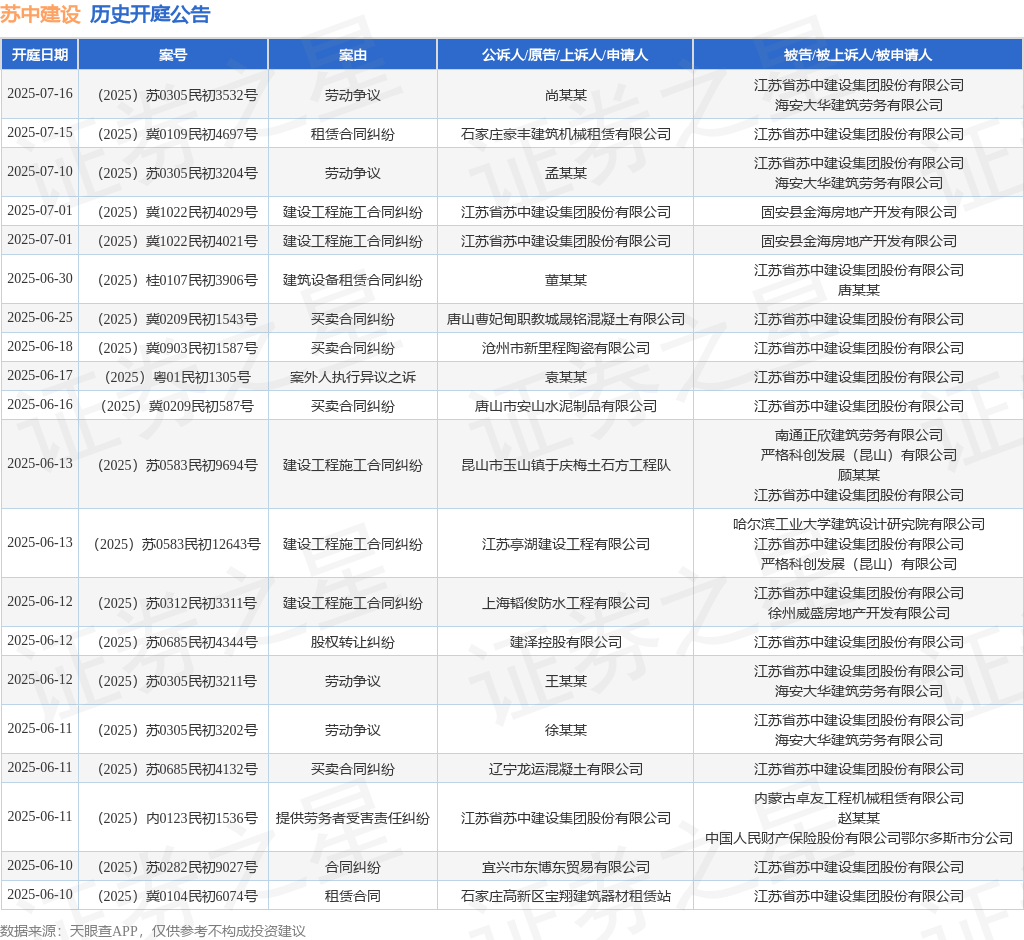
Task: Click date cell 2025-07-10
Action: coord(40,171)
